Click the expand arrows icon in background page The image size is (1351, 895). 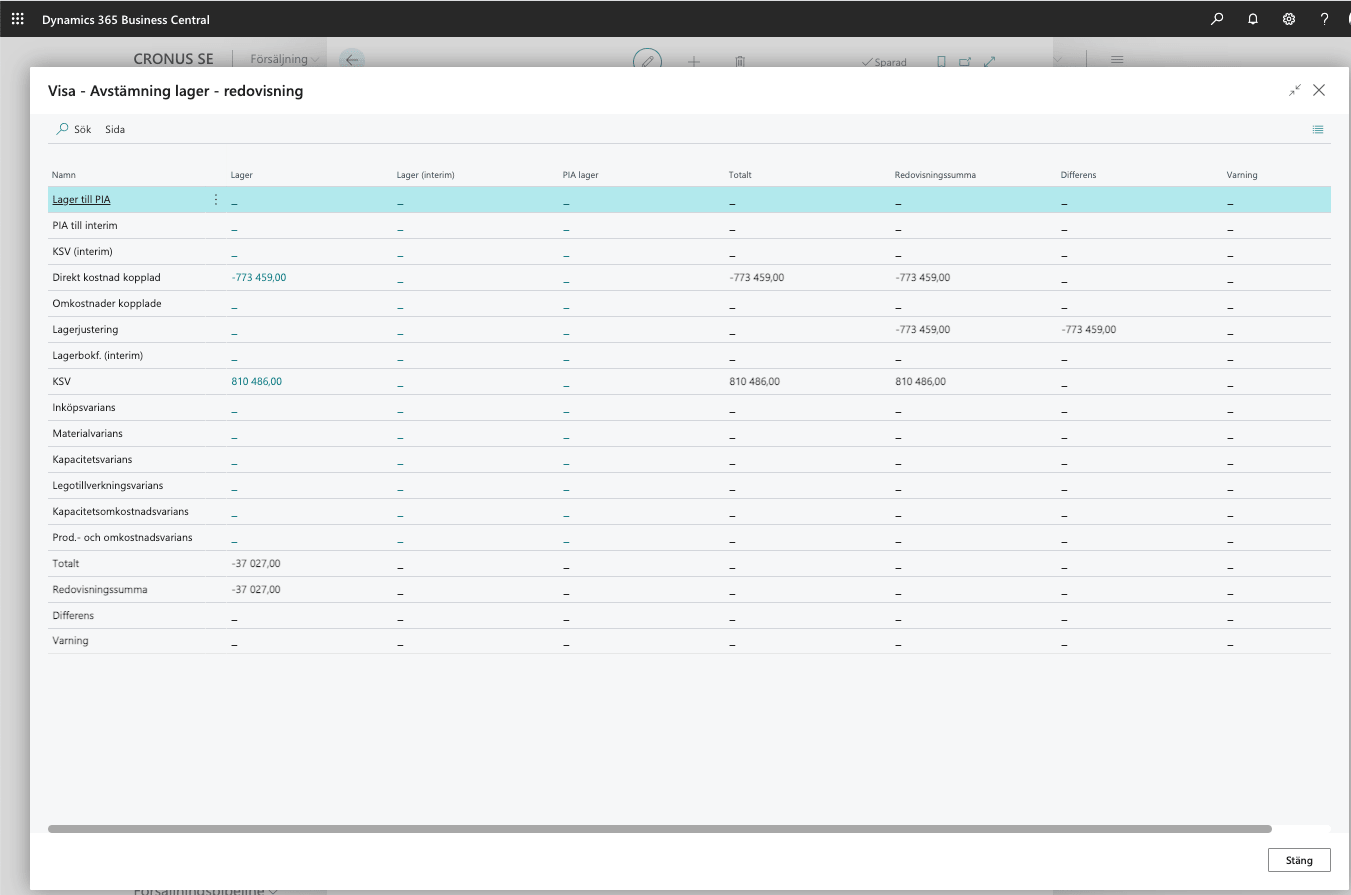[990, 61]
